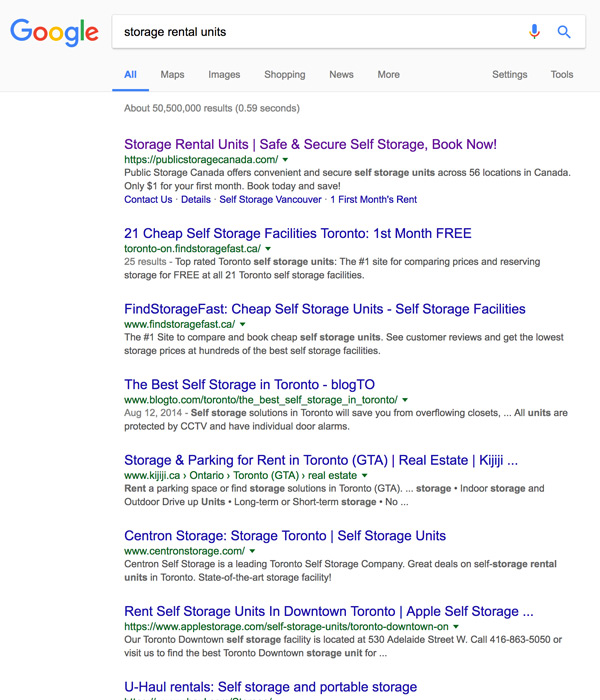Click the toronto-on.findstoragefast.ca/ URL text
Viewport: 600px width, 700px height.
tap(192, 248)
